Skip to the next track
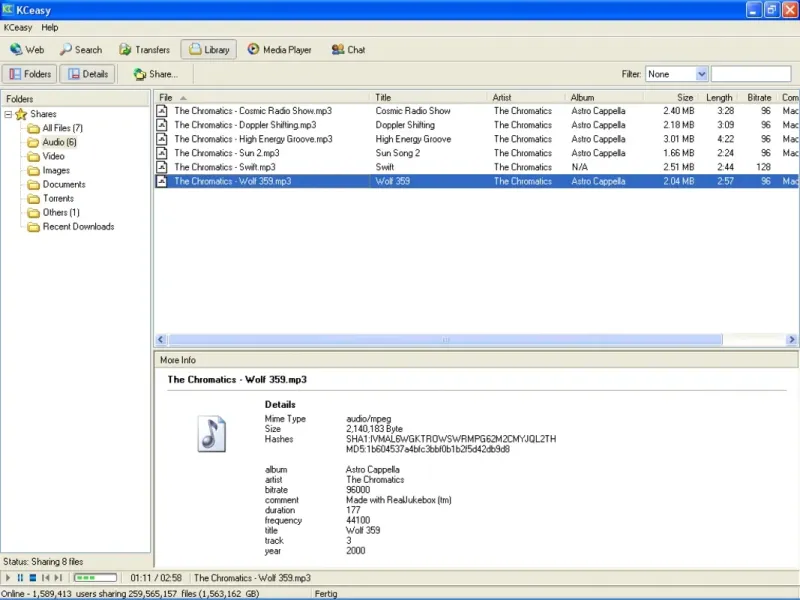800x600 pixels. (58, 578)
